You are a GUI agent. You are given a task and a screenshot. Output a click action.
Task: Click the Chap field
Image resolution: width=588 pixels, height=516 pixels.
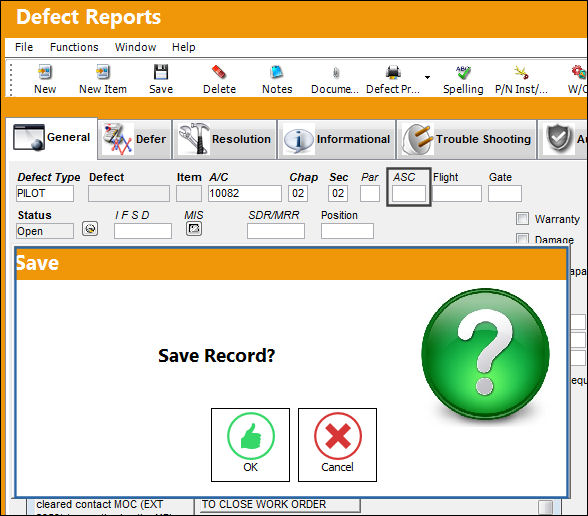(298, 194)
